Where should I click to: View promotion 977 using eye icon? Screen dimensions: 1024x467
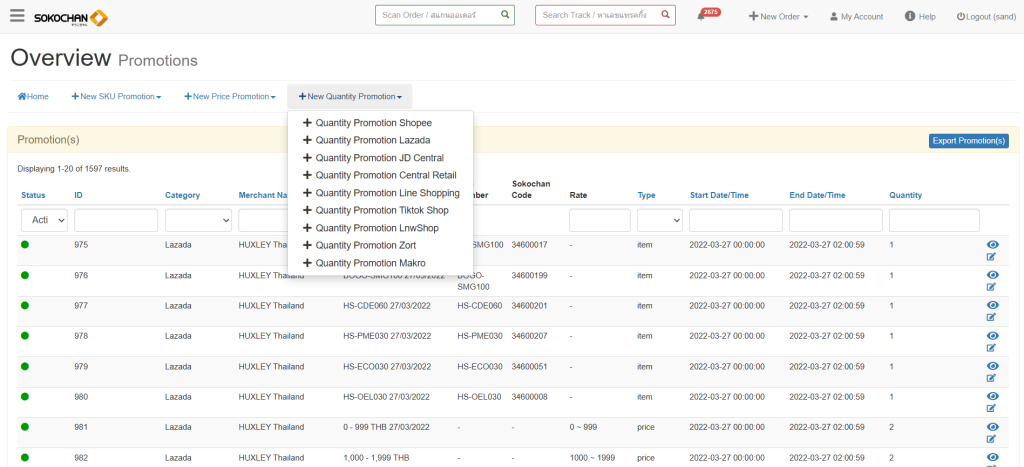(x=992, y=305)
